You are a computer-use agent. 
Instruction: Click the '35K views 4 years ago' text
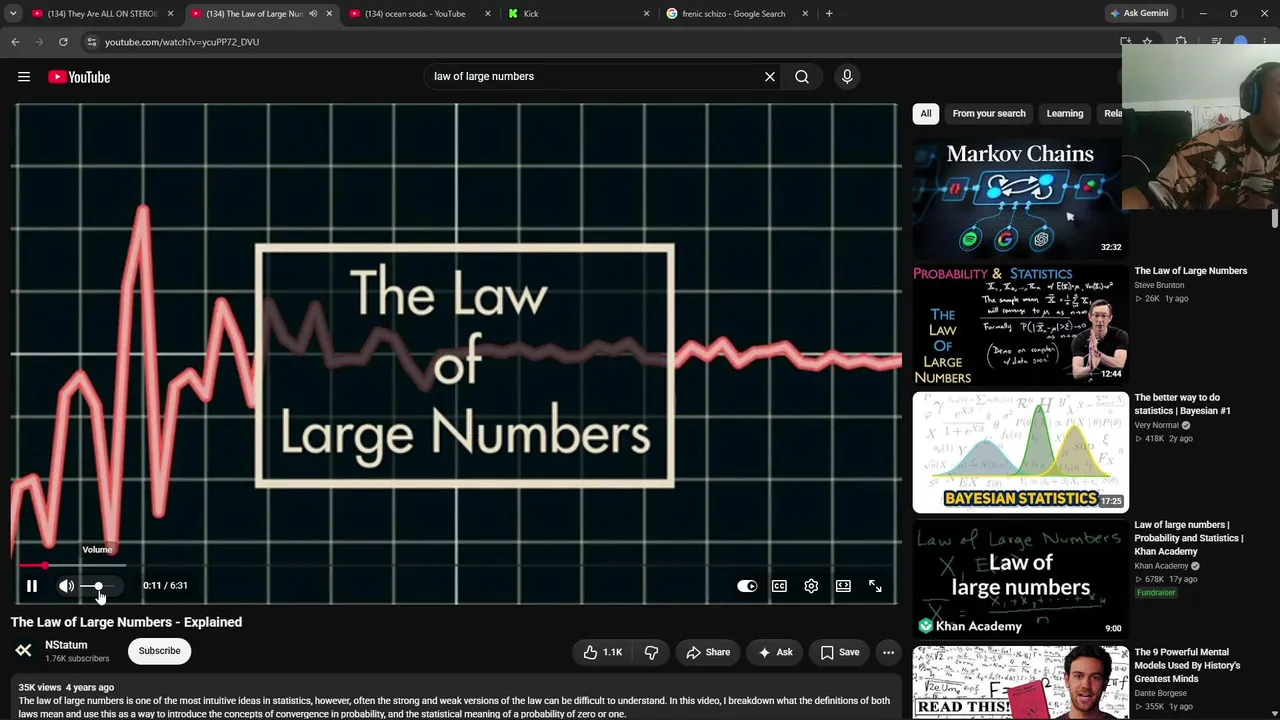coord(66,688)
